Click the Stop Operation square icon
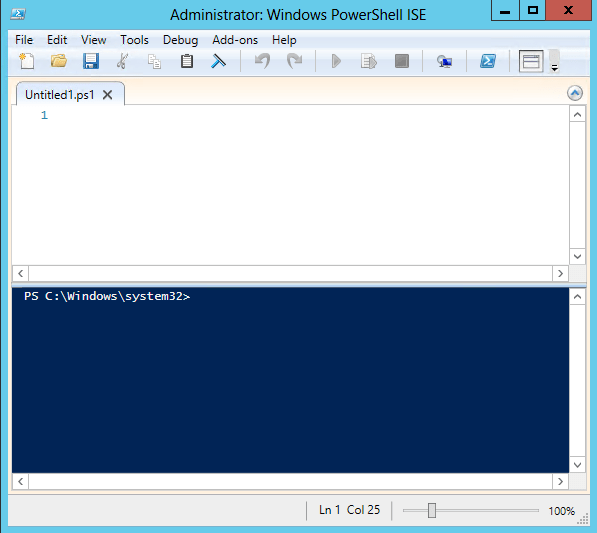 (402, 61)
